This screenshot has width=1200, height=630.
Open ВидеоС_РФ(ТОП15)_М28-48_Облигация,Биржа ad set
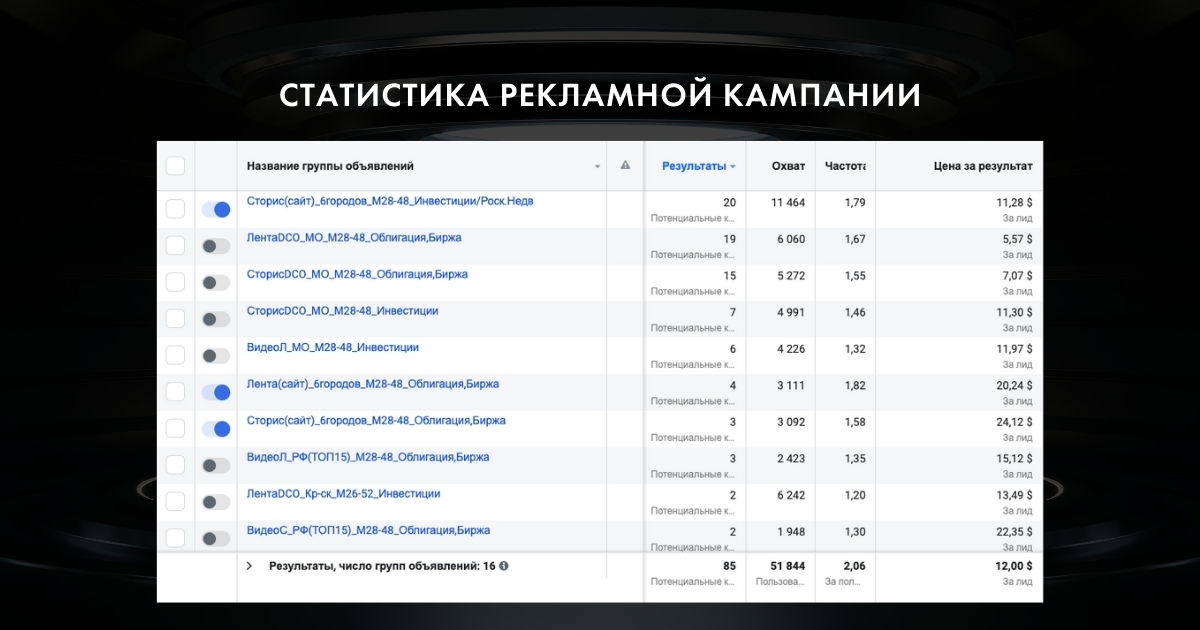[x=368, y=530]
